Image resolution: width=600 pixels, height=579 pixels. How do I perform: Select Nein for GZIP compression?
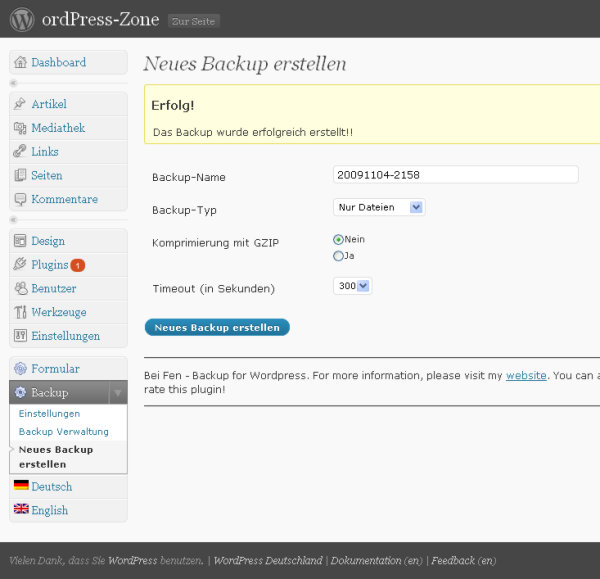coord(338,240)
